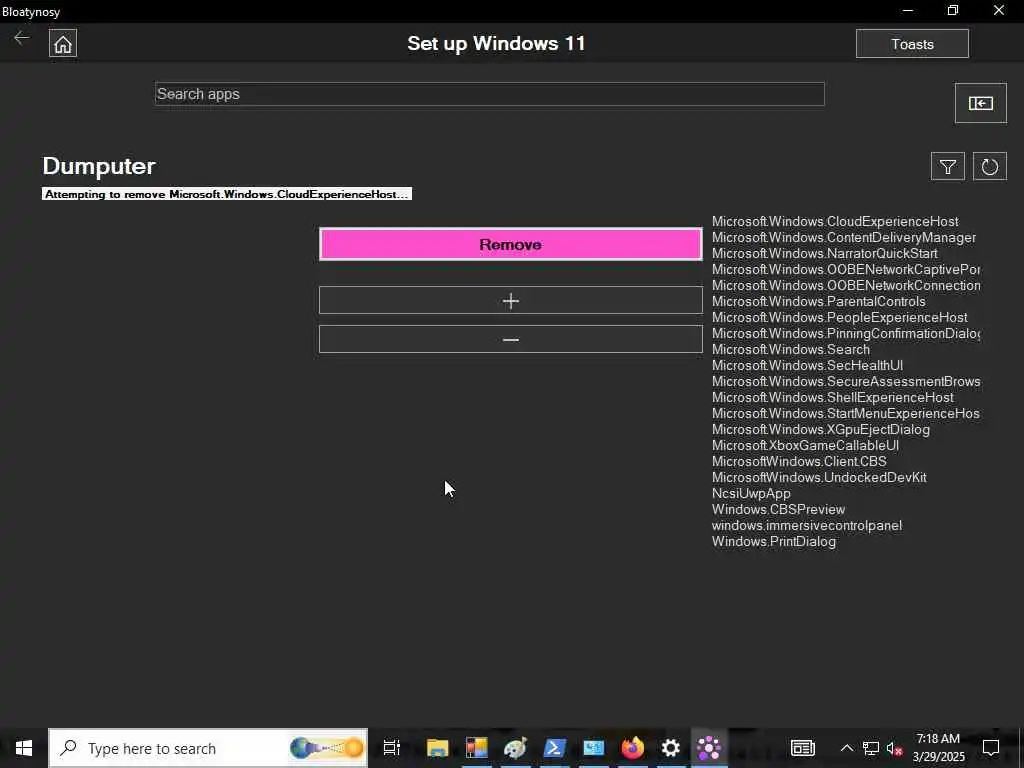
Task: Focus the Search apps field
Action: [489, 94]
